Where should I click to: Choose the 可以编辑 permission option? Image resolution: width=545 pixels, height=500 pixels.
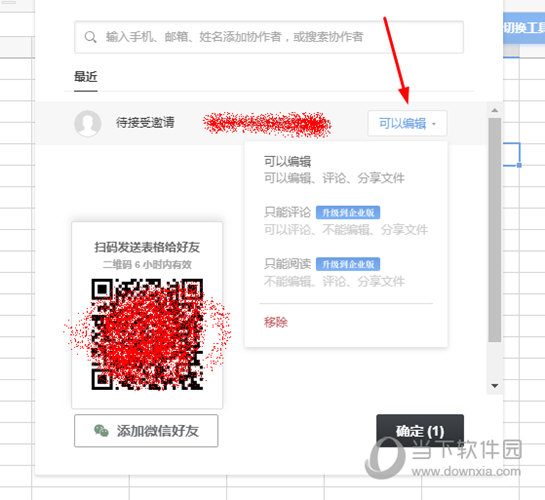334,170
